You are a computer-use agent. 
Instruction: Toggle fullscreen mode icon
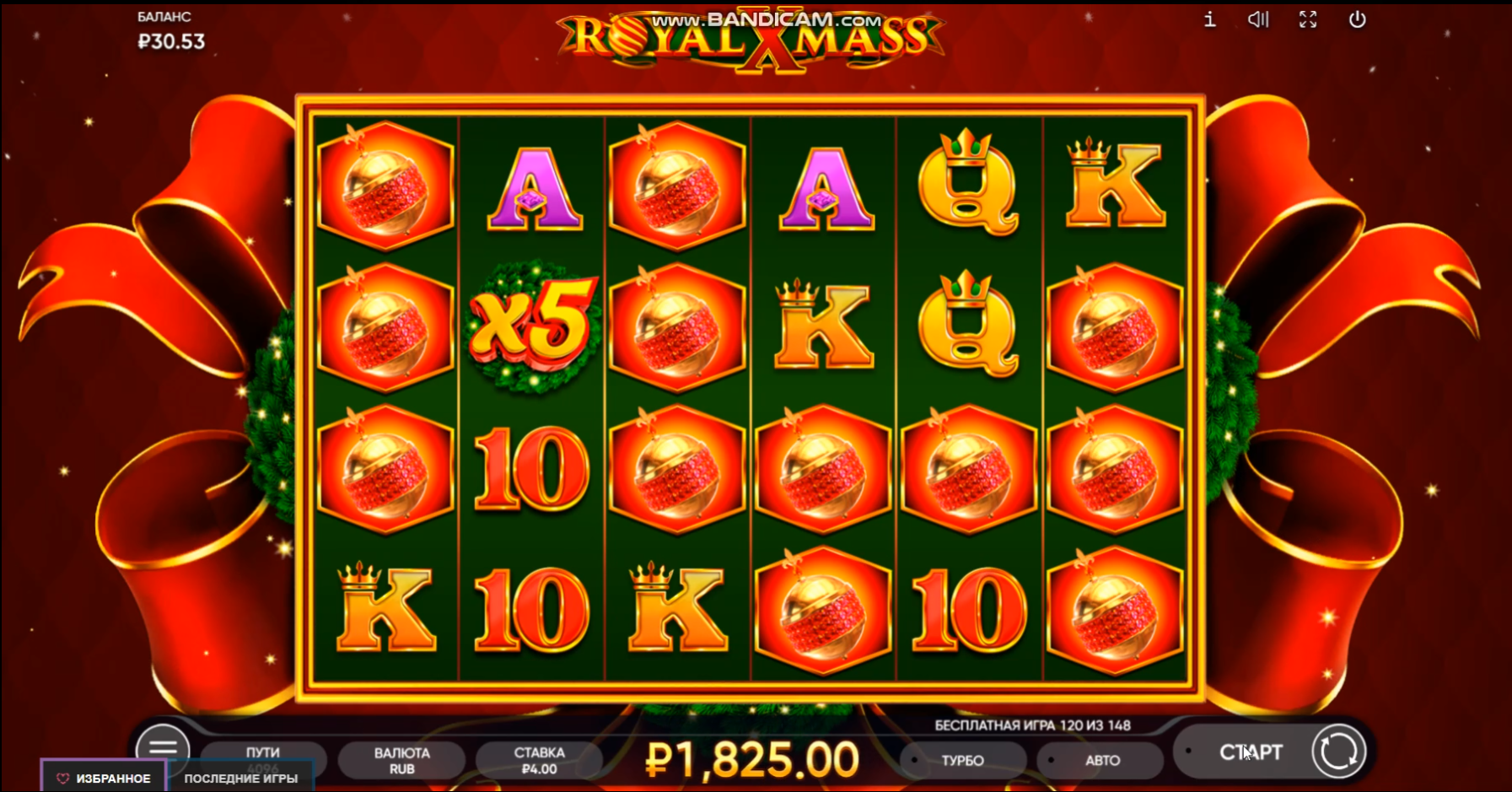pos(1308,19)
